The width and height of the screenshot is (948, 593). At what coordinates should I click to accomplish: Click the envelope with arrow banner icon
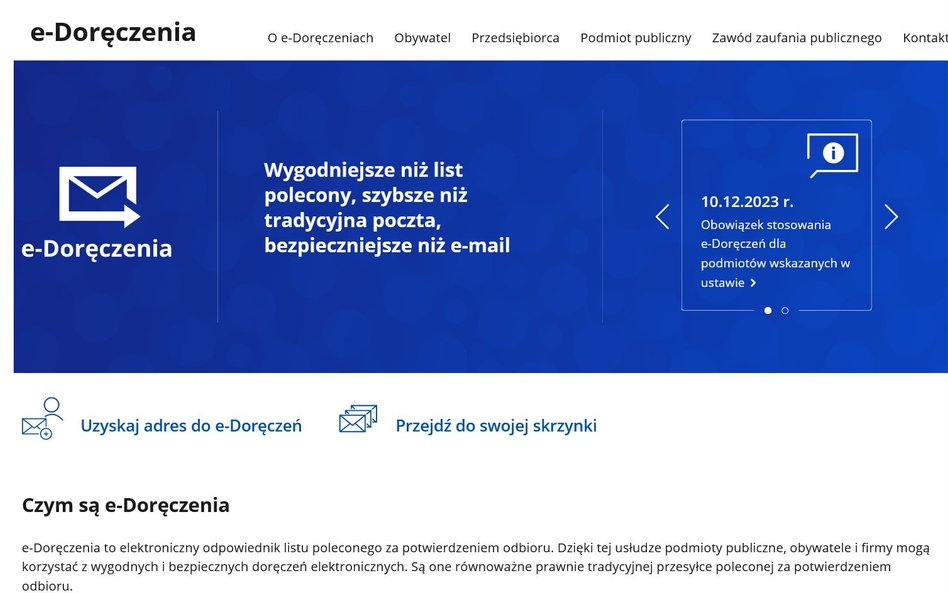point(100,197)
